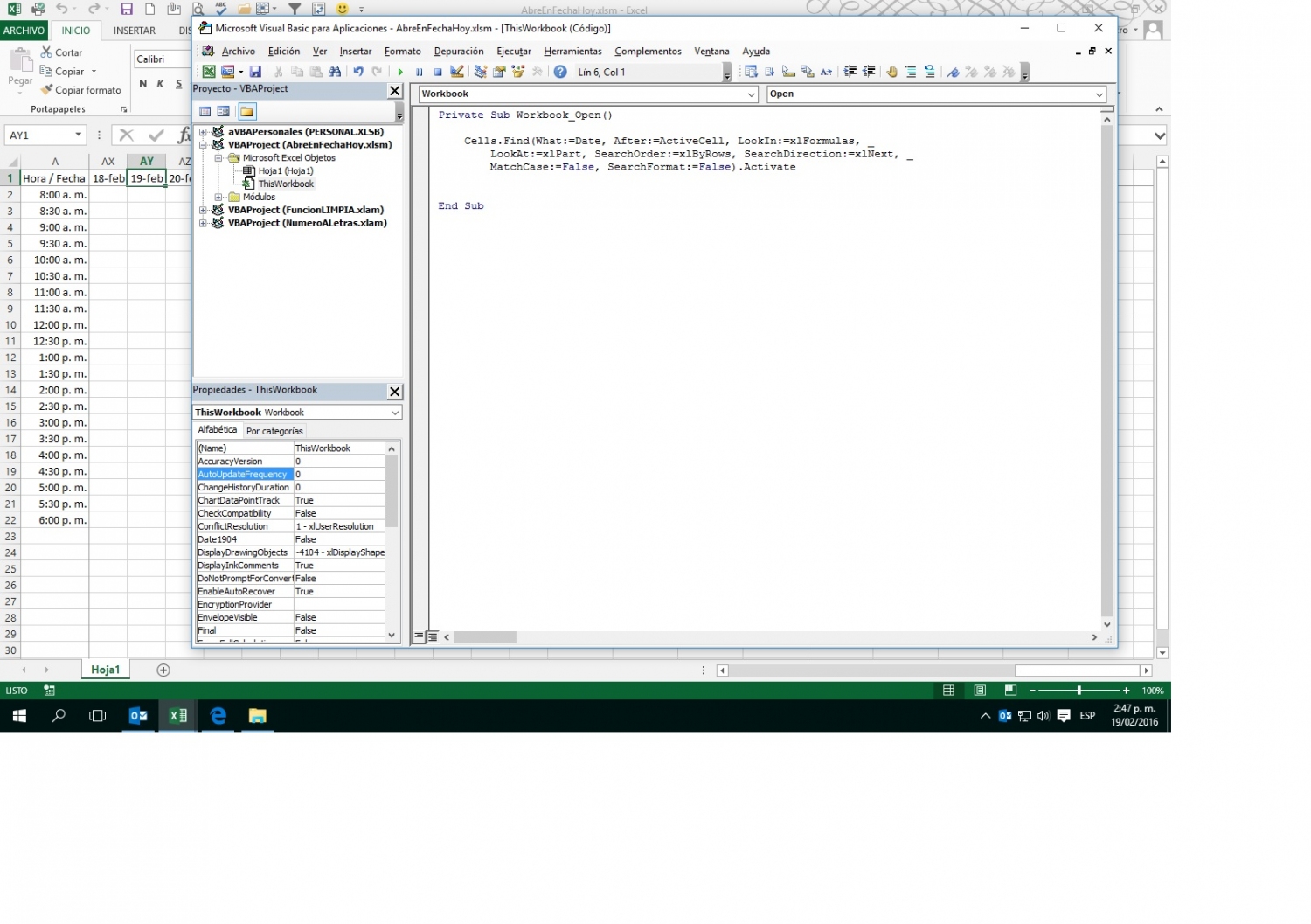Save the VBA project with floppy icon
This screenshot has width=1311, height=924.
pyautogui.click(x=255, y=72)
